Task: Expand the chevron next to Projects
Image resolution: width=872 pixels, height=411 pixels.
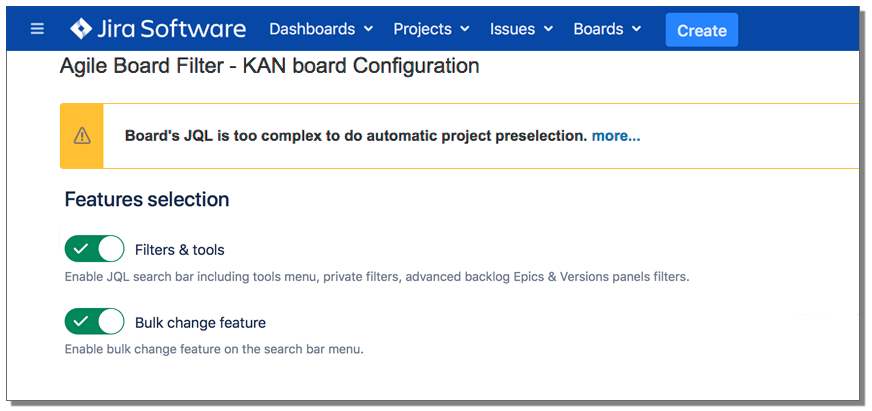Action: pyautogui.click(x=465, y=30)
